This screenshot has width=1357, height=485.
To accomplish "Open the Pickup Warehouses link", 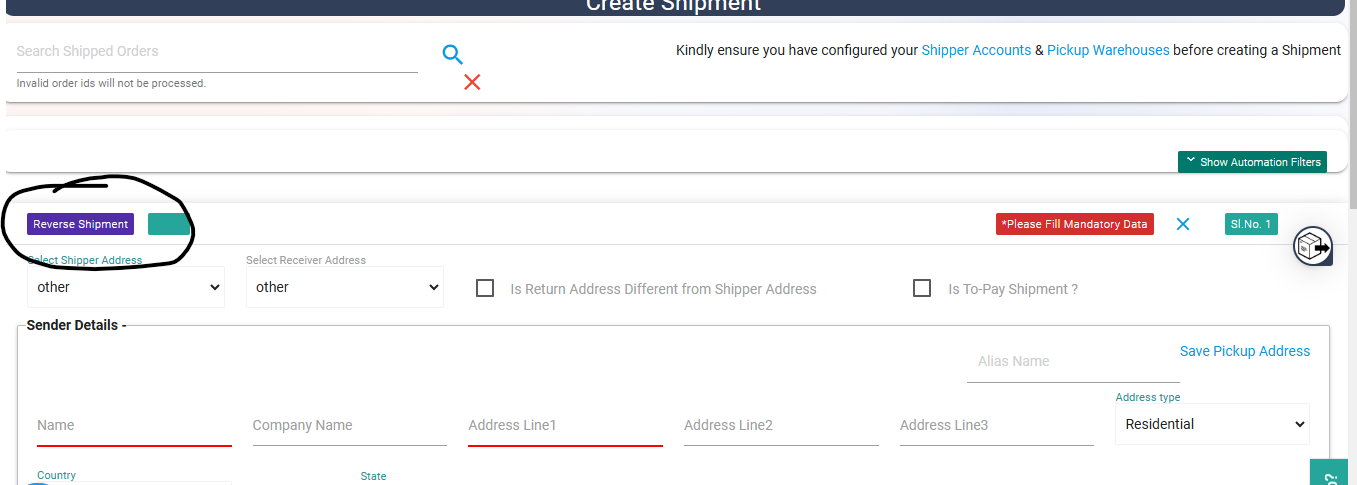I will pos(1108,50).
